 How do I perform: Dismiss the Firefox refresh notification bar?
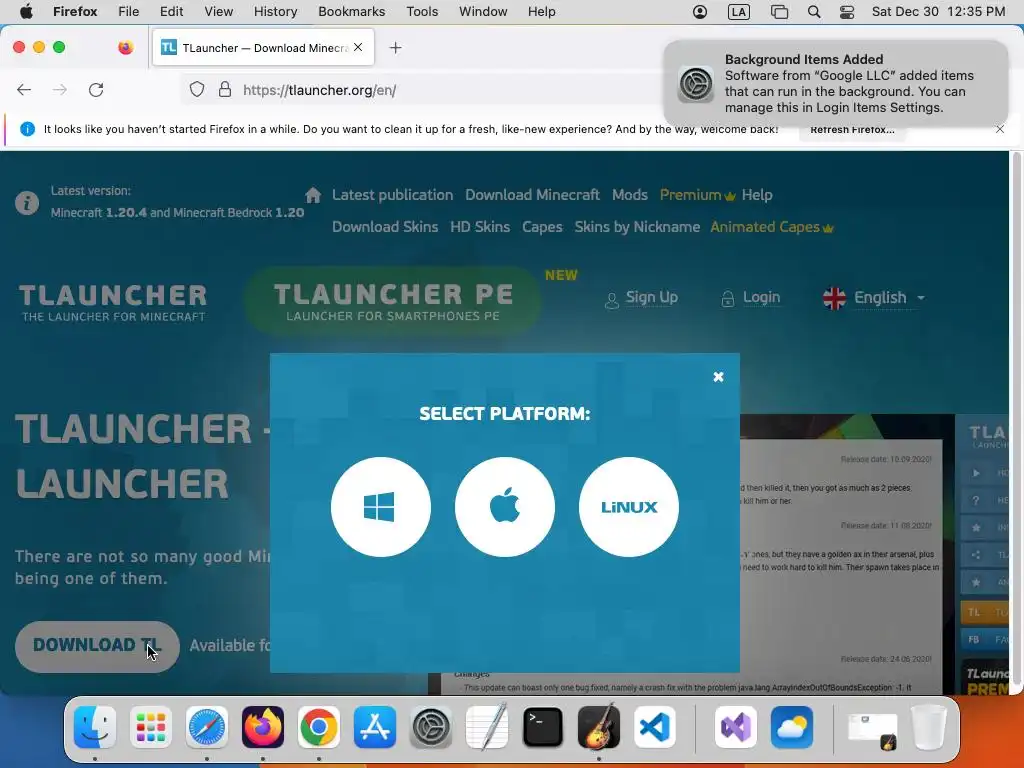(x=1000, y=129)
